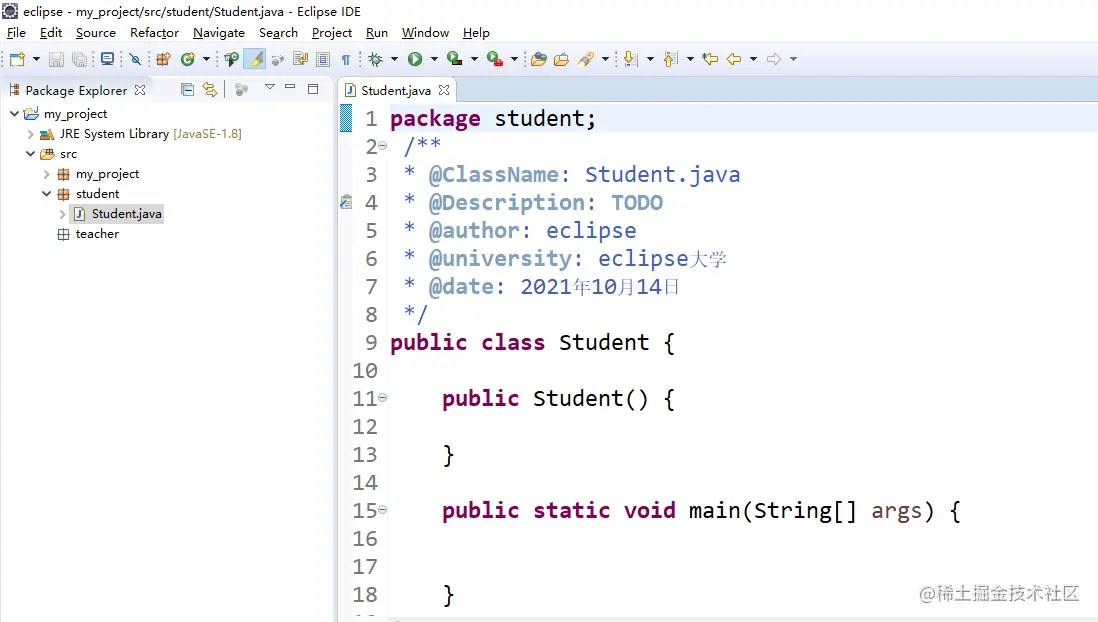The width and height of the screenshot is (1098, 622).
Task: Open the New Java Class dropdown arrow
Action: (206, 60)
